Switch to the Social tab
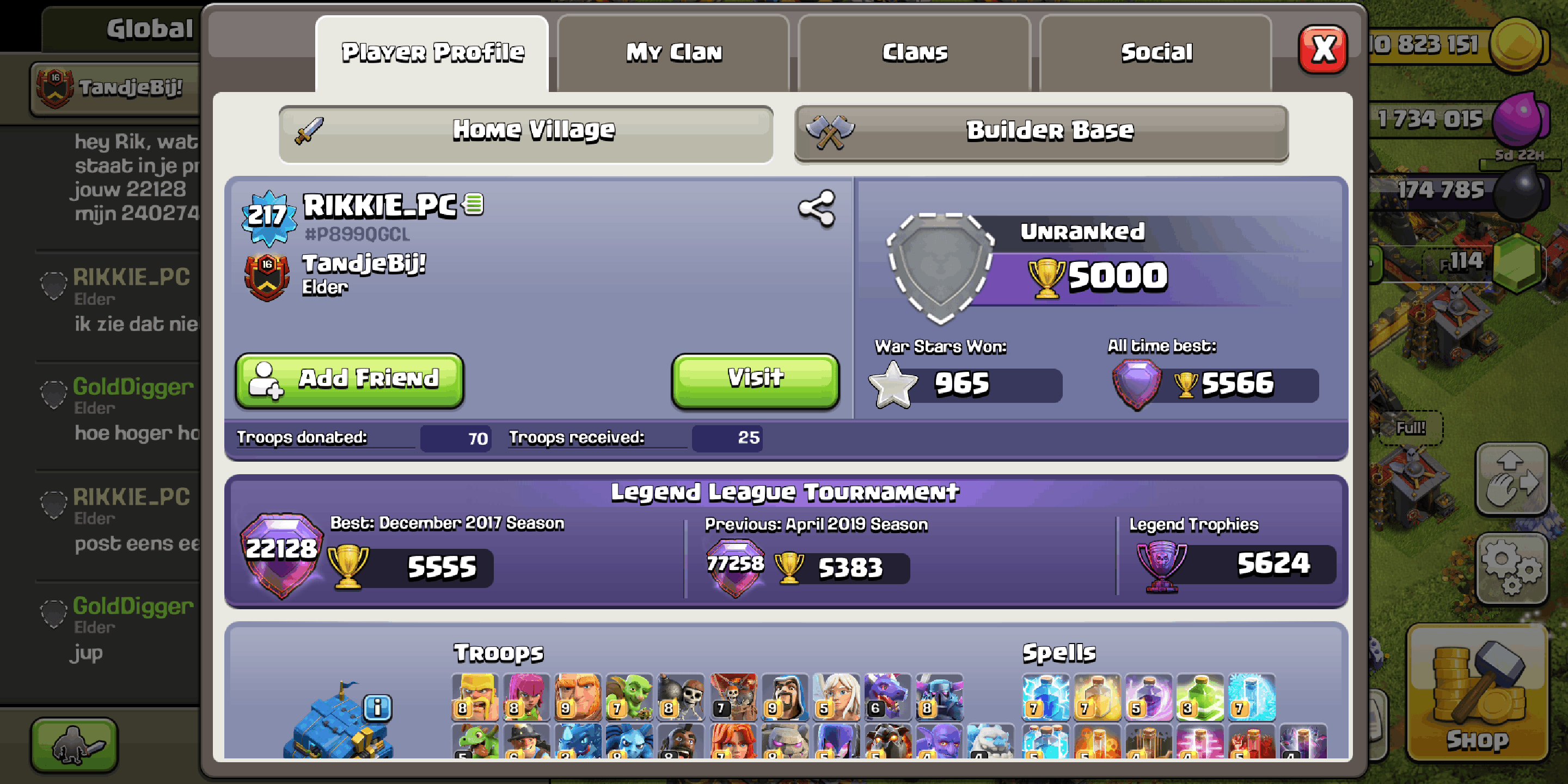 (x=1155, y=53)
